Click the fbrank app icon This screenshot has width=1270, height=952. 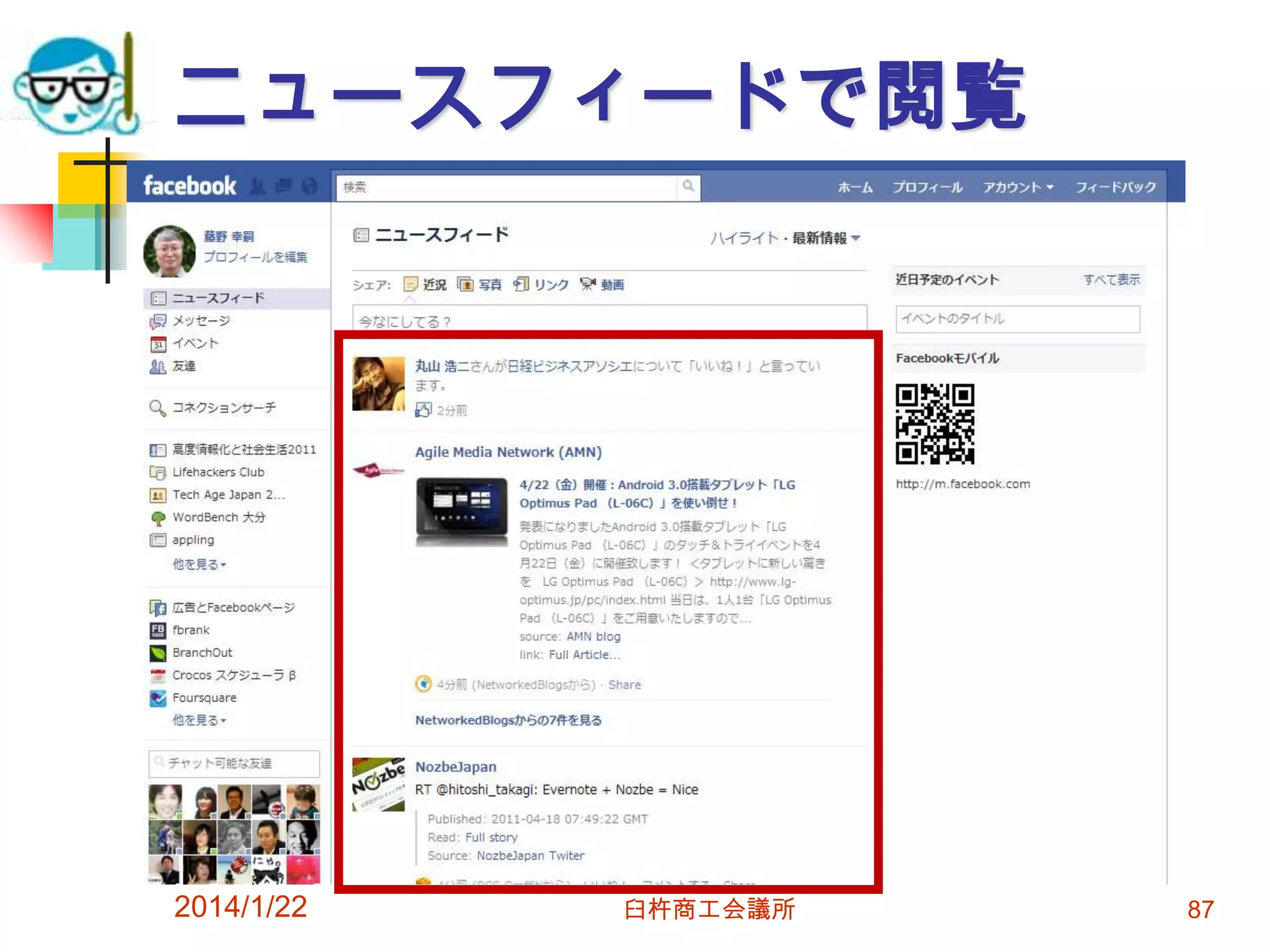click(158, 630)
